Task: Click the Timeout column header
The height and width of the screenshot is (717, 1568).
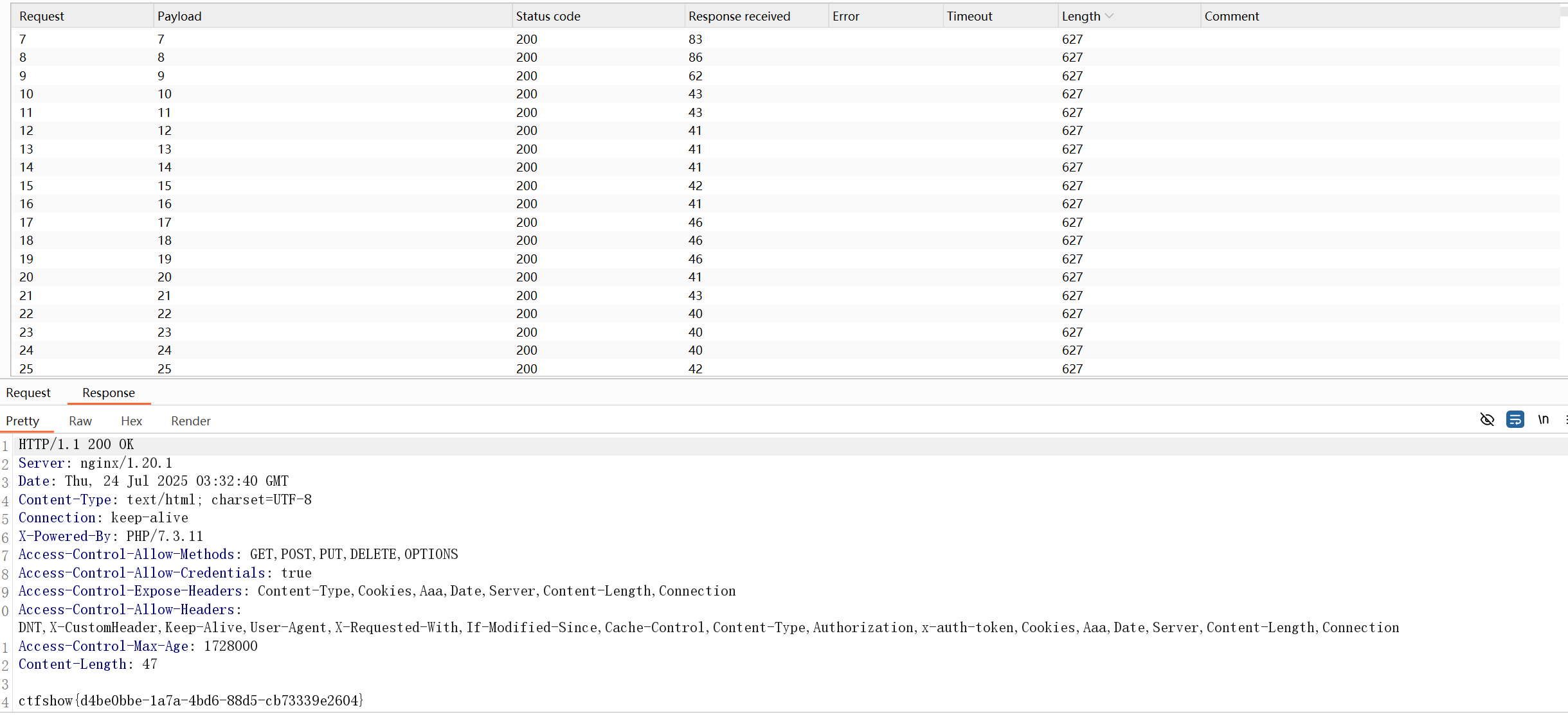Action: click(969, 16)
